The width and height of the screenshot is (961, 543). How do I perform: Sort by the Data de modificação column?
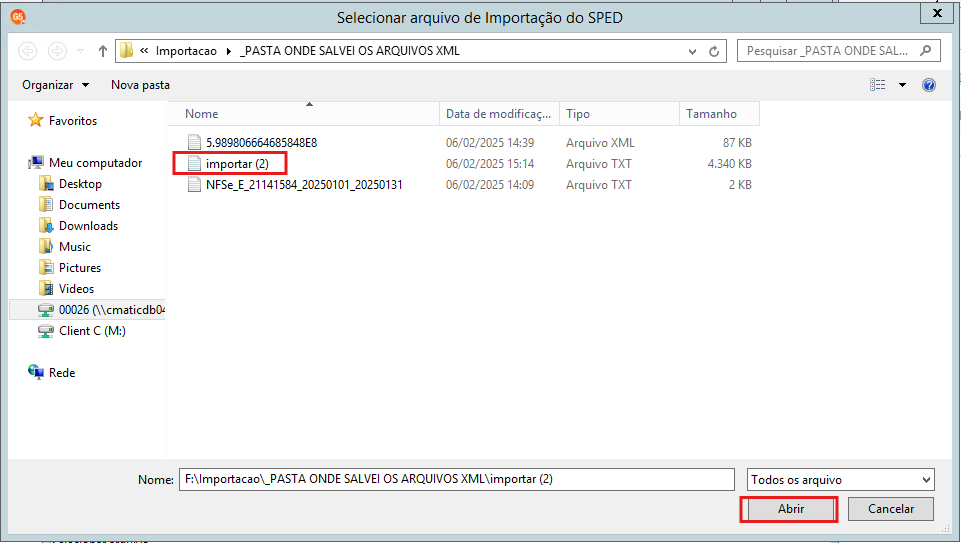tap(499, 114)
